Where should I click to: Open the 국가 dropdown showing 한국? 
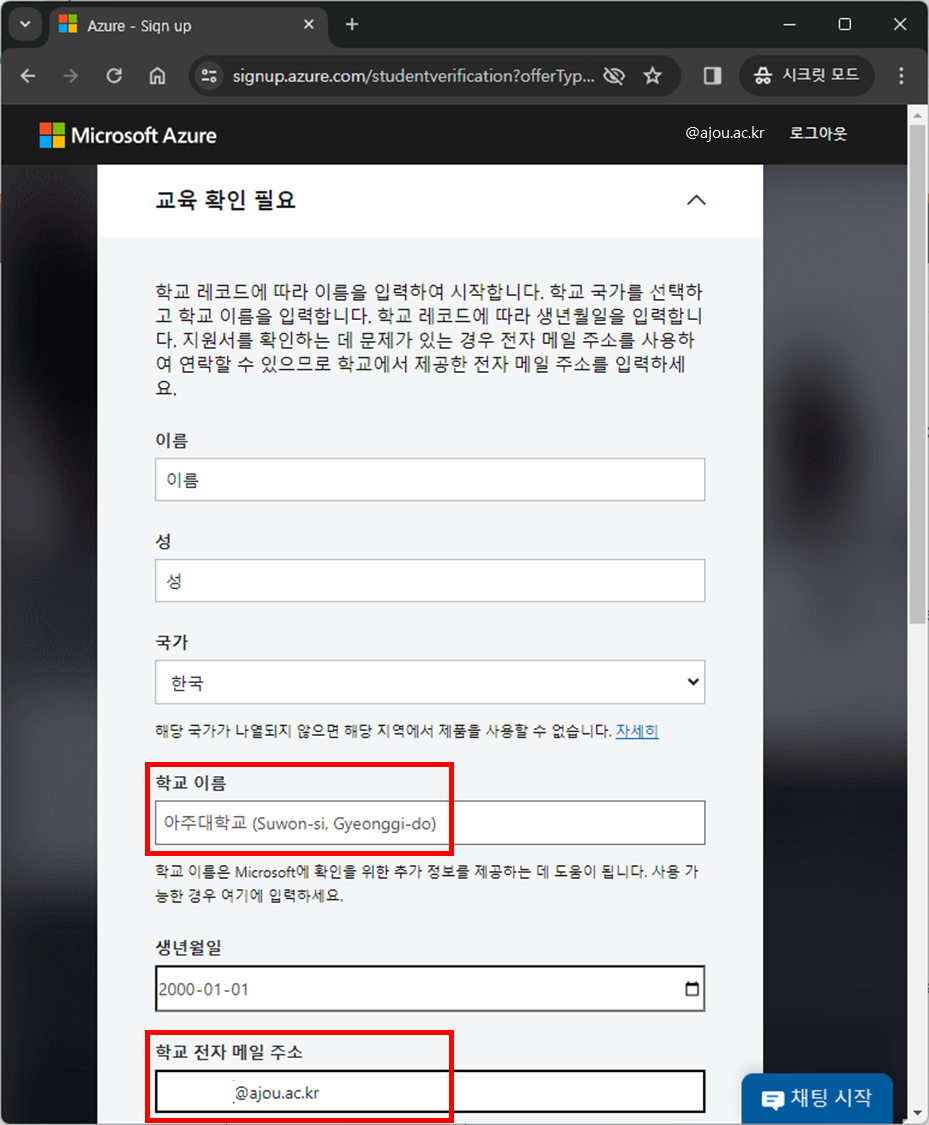click(x=430, y=682)
